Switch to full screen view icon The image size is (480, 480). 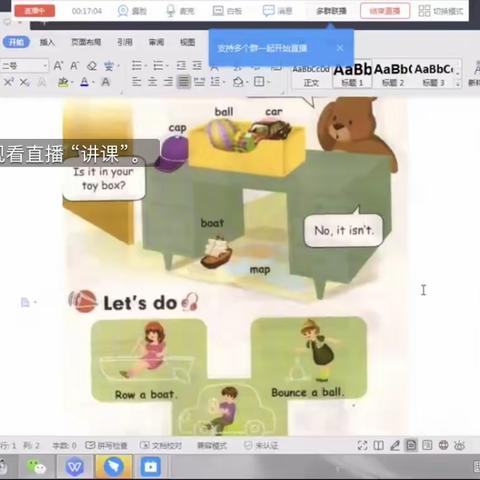(x=362, y=445)
